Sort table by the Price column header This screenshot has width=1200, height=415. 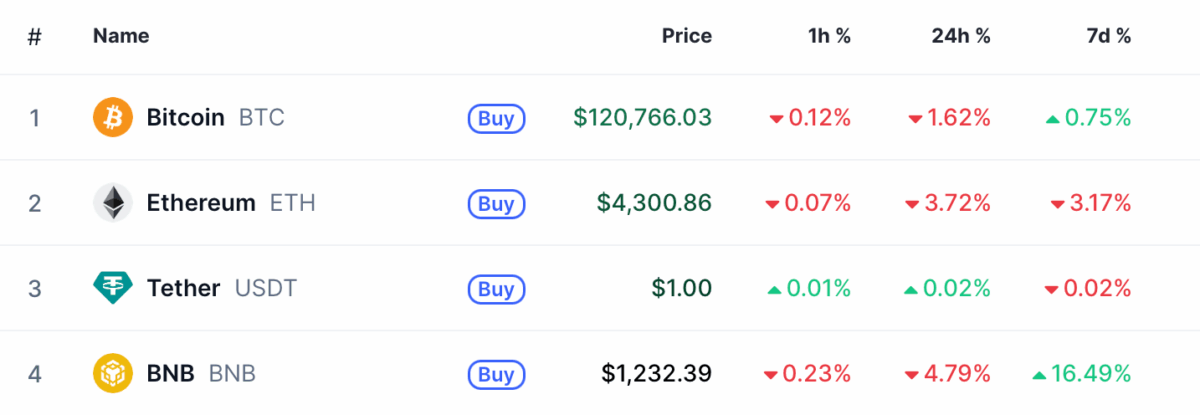coord(686,36)
